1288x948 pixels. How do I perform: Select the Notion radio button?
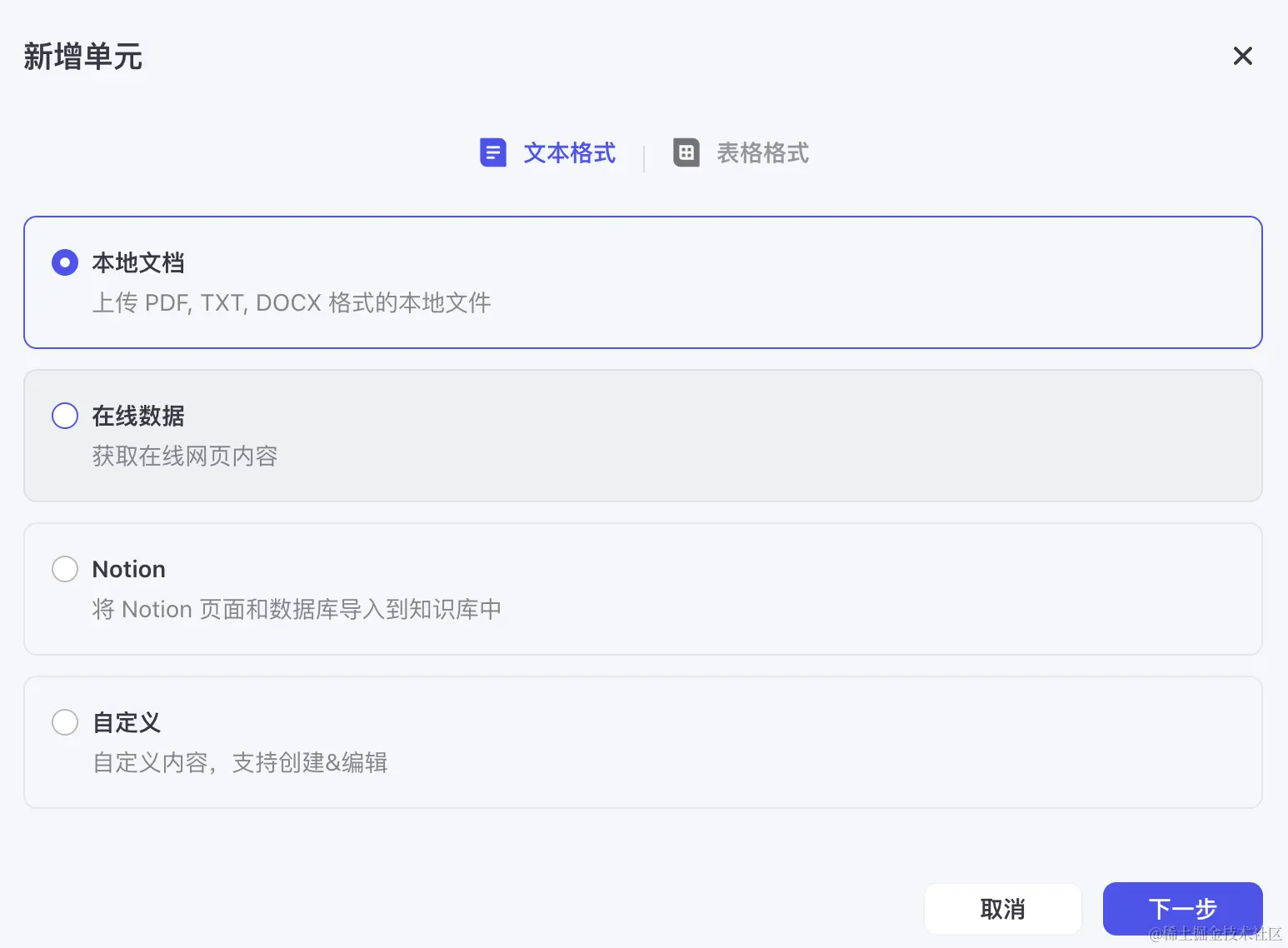(x=65, y=569)
